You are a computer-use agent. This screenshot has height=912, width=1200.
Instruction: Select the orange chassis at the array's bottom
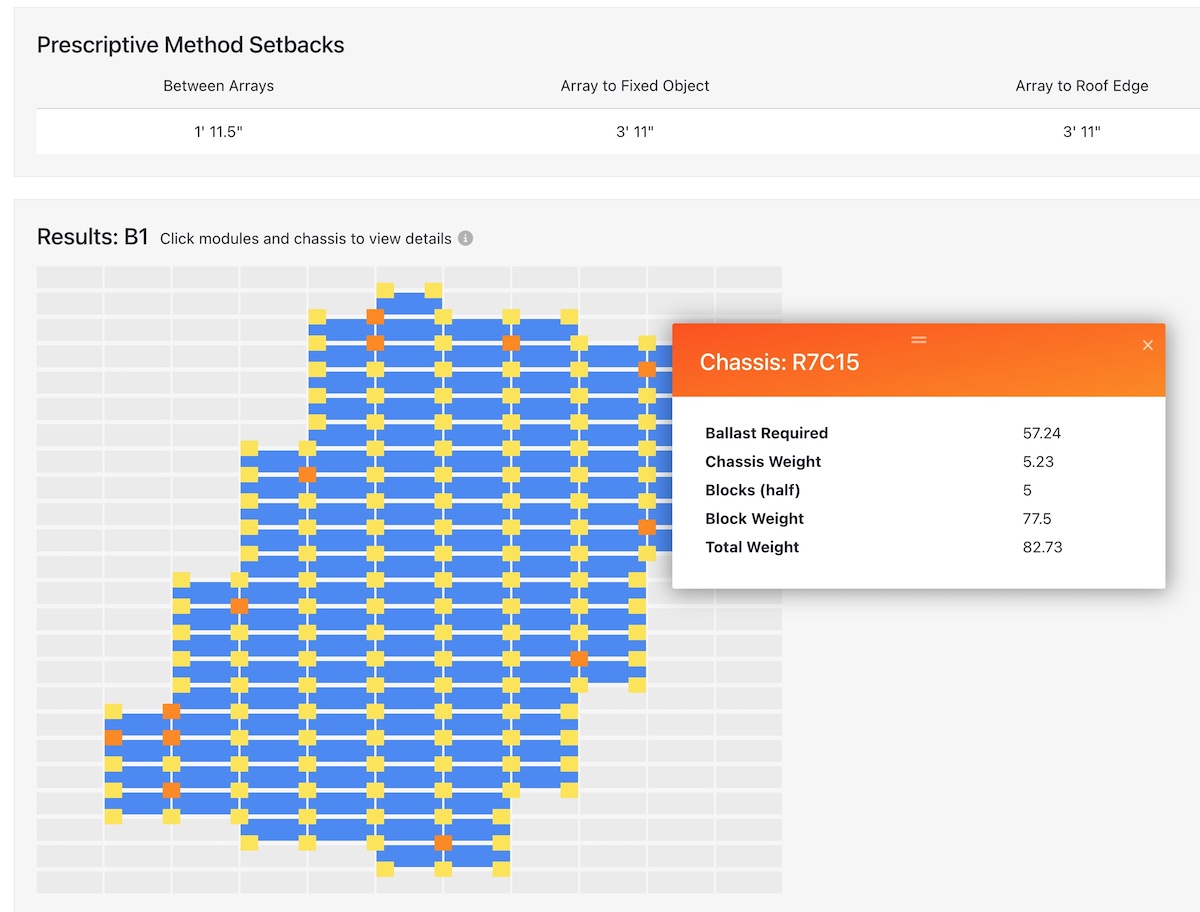point(443,843)
